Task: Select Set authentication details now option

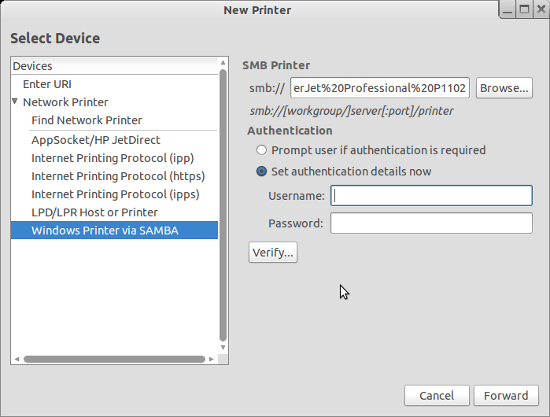Action: (x=261, y=171)
